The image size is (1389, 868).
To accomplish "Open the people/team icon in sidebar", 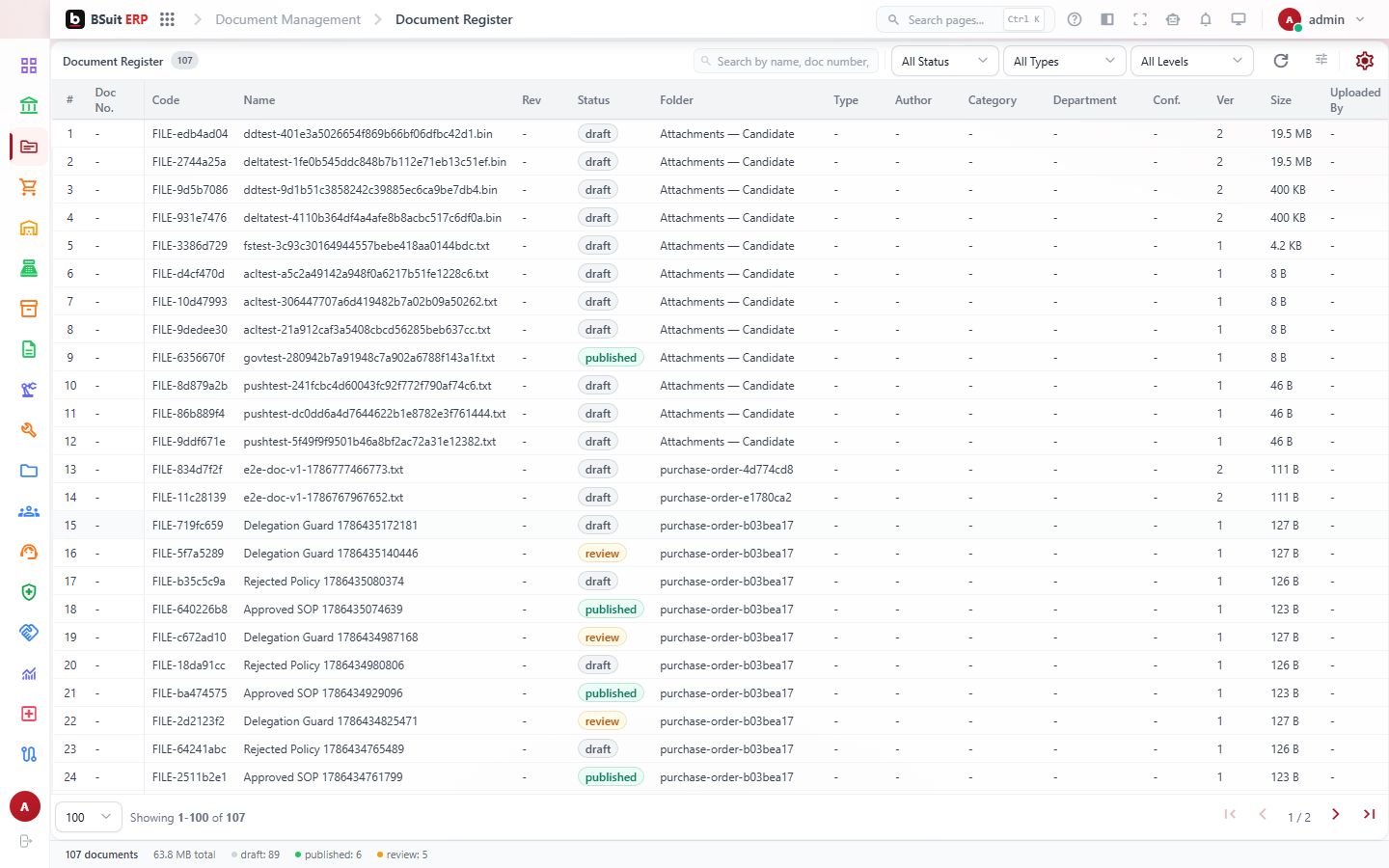I will tap(29, 511).
